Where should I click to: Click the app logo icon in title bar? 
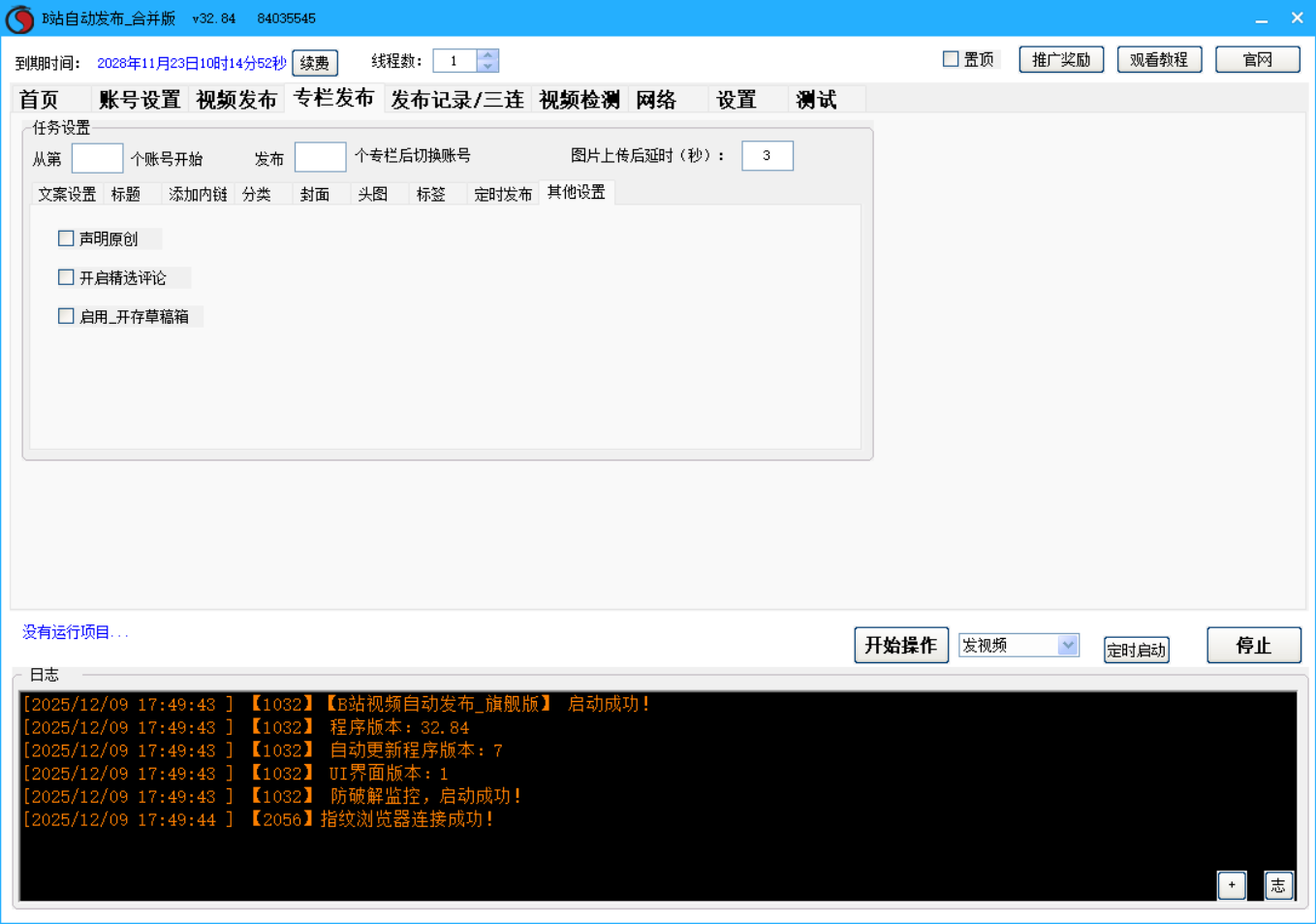[19, 19]
